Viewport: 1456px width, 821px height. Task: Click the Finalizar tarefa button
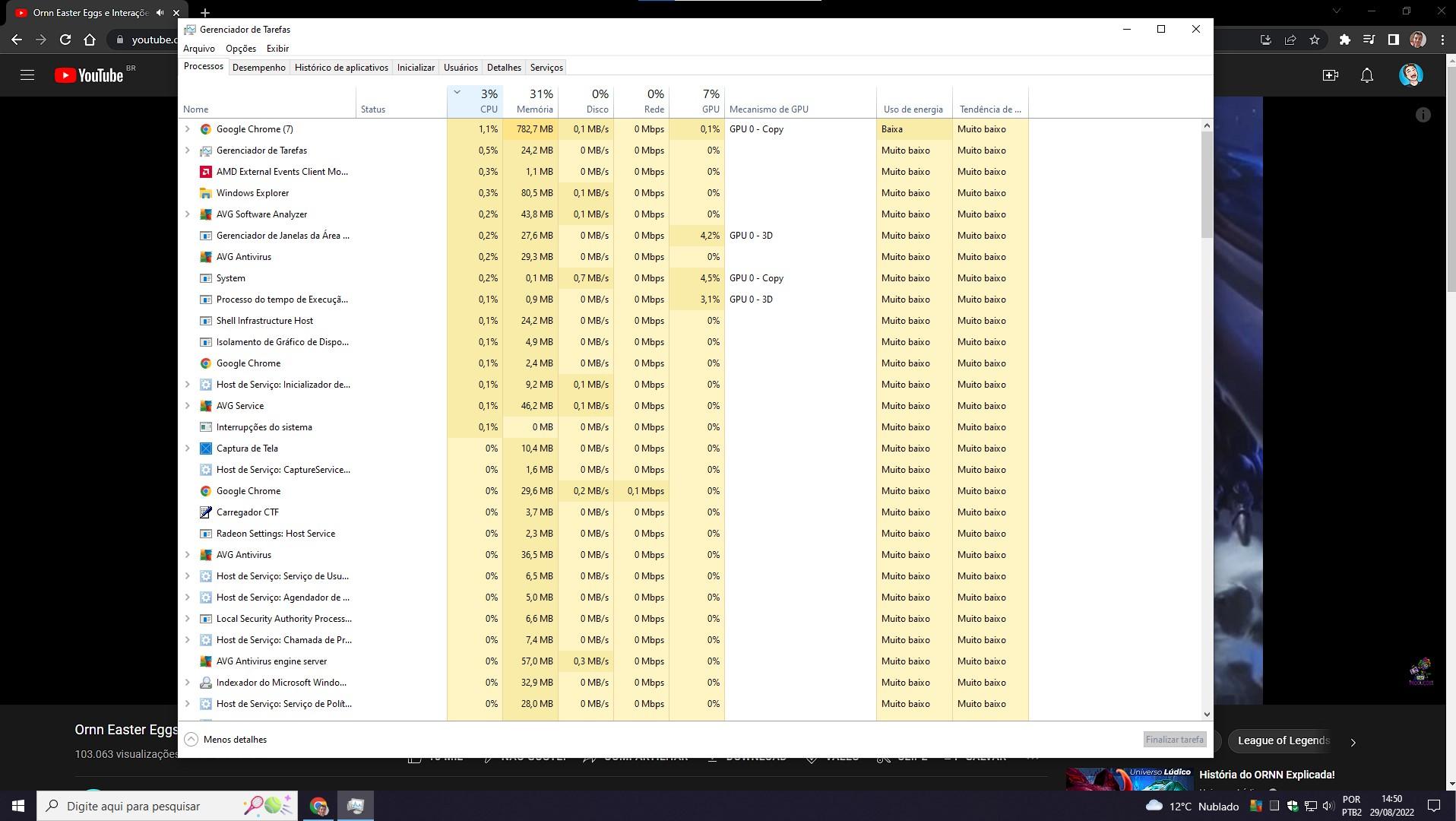[x=1175, y=739]
